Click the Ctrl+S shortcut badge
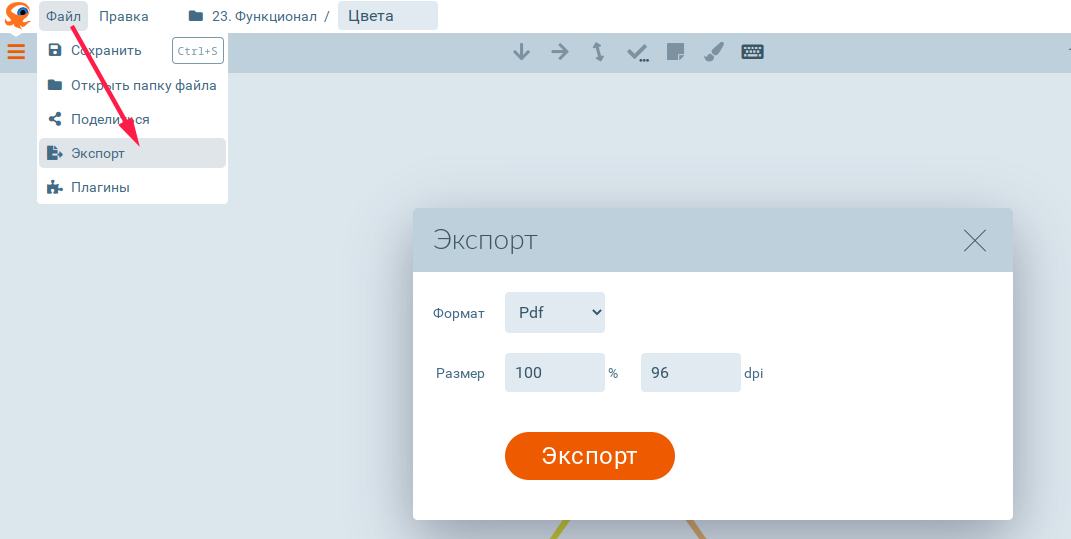Screen dimensions: 1071x539 point(198,51)
